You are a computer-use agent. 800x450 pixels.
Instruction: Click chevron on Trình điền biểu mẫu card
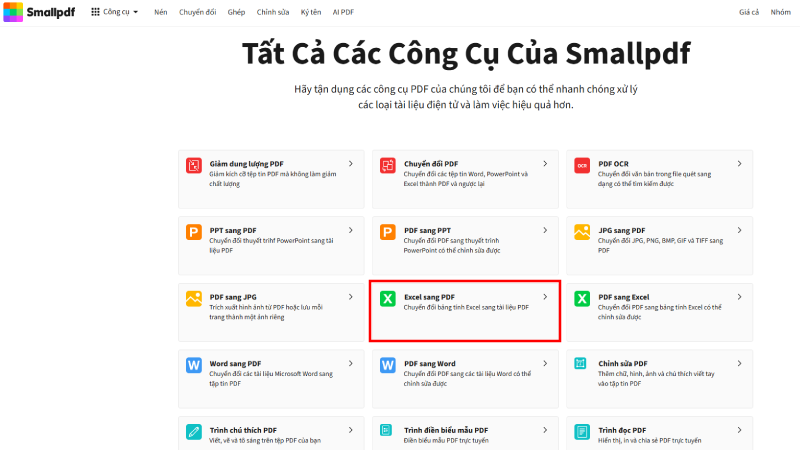pos(545,430)
